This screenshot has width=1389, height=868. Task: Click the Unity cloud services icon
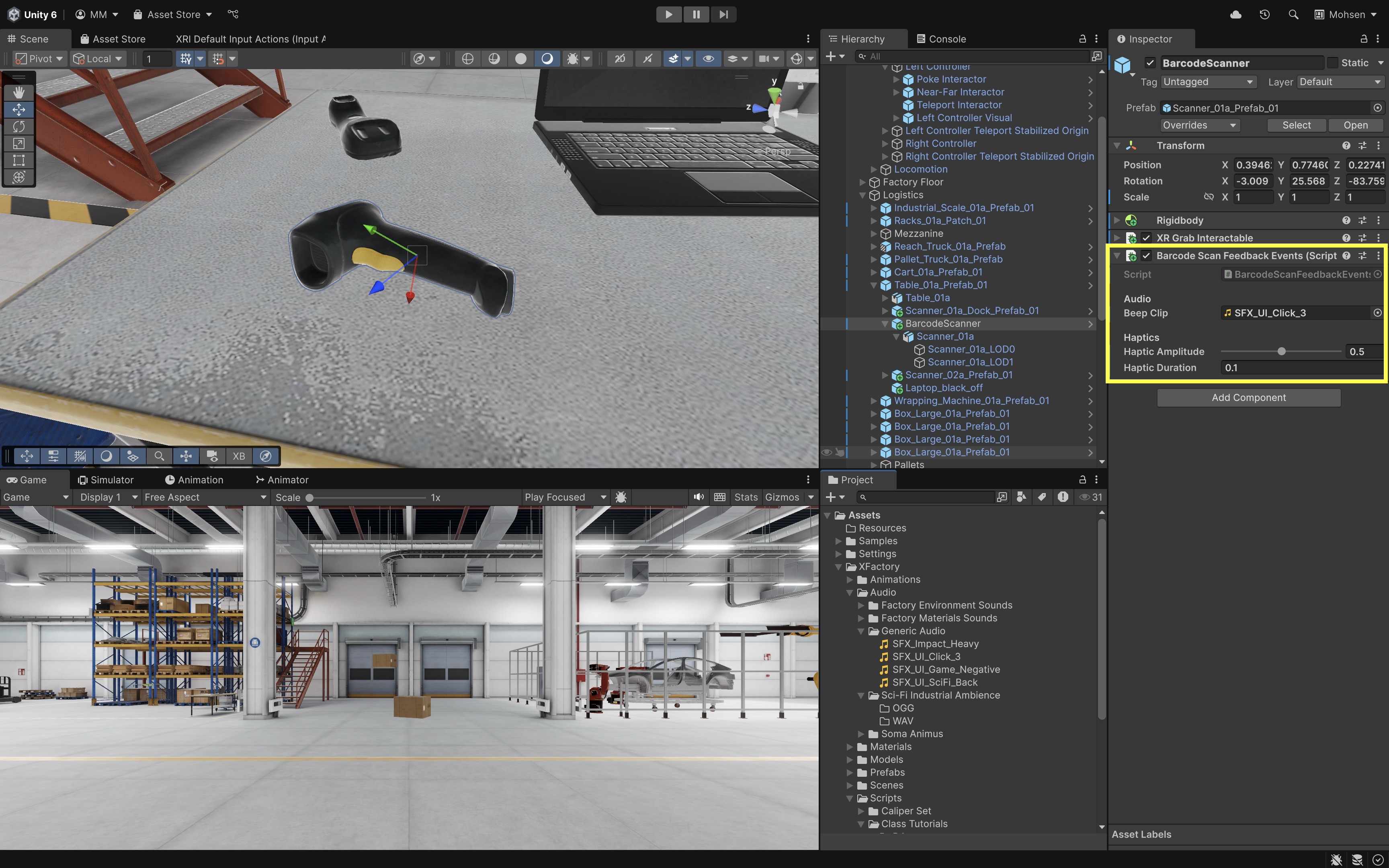[x=1236, y=14]
